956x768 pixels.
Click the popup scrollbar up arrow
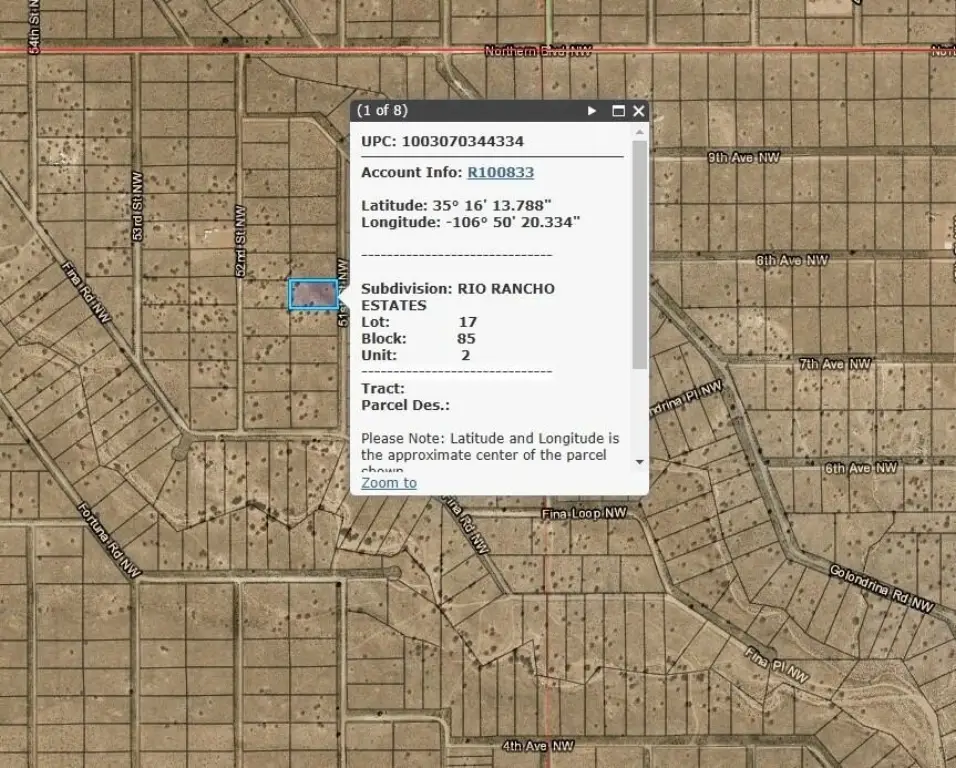(x=640, y=131)
